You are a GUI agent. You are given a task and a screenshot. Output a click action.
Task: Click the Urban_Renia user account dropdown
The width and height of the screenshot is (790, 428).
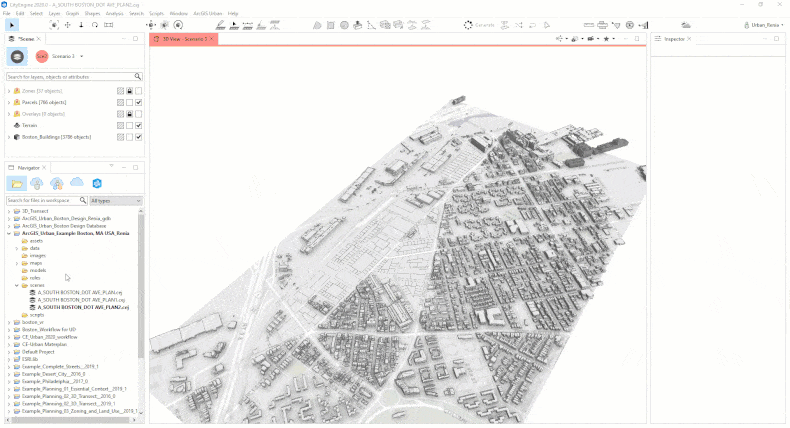(x=764, y=25)
